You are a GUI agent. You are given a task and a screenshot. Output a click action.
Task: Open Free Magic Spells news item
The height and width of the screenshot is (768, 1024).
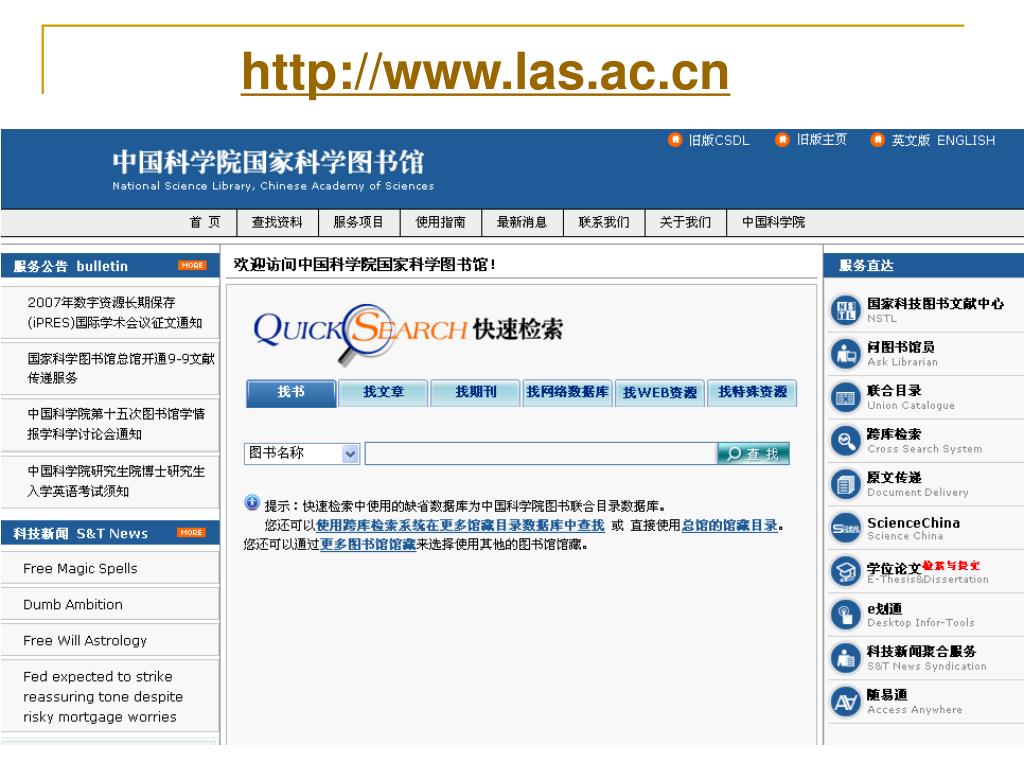(x=80, y=568)
